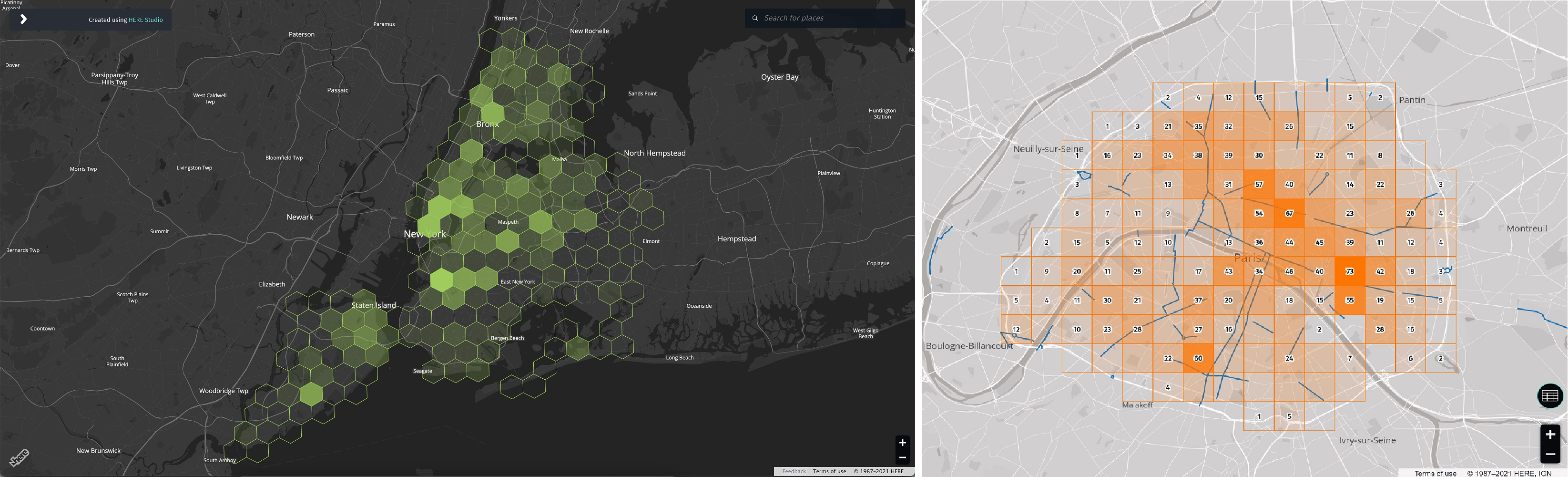Open the data table icon on Paris map

[1550, 396]
